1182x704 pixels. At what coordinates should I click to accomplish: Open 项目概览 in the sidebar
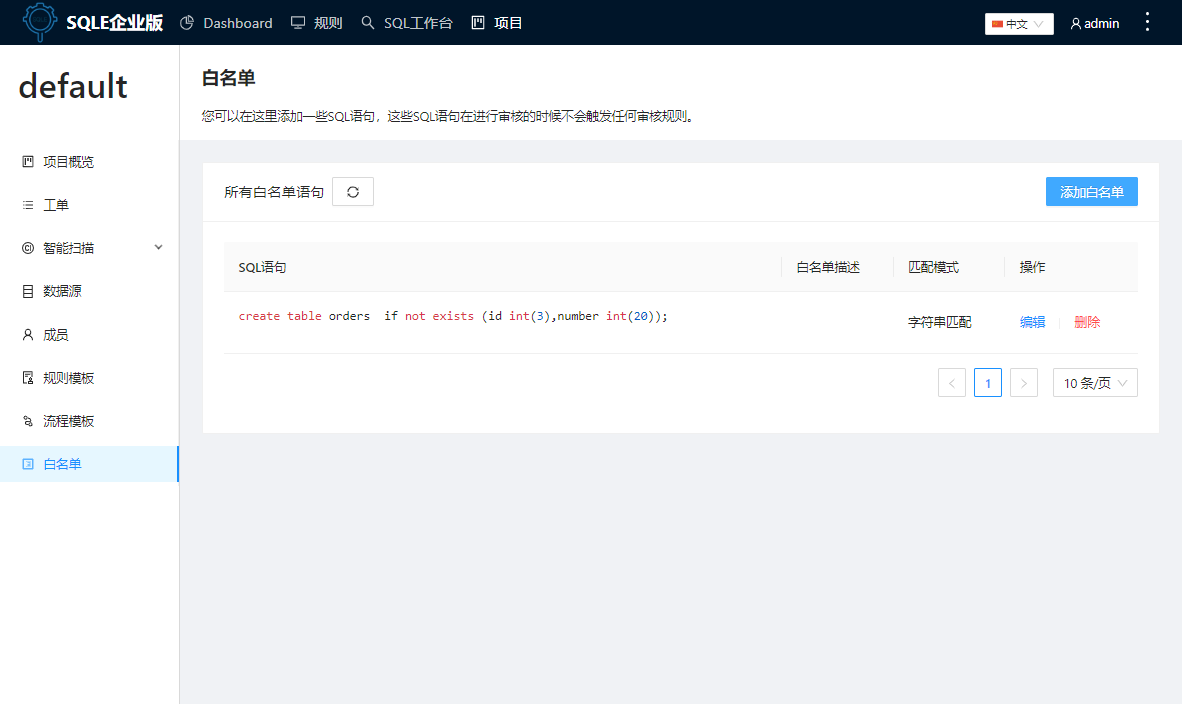68,162
